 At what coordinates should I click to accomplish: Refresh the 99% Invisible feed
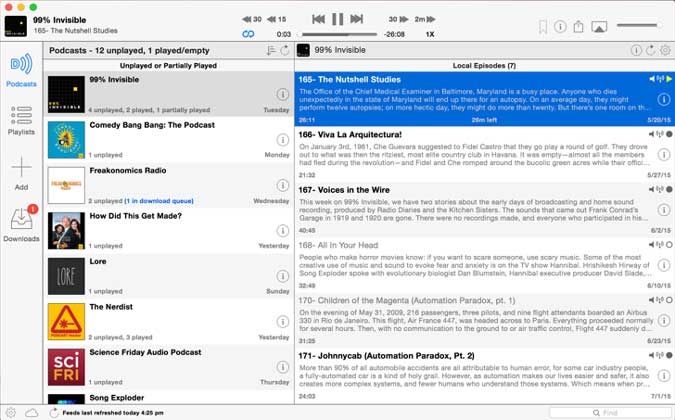point(650,50)
